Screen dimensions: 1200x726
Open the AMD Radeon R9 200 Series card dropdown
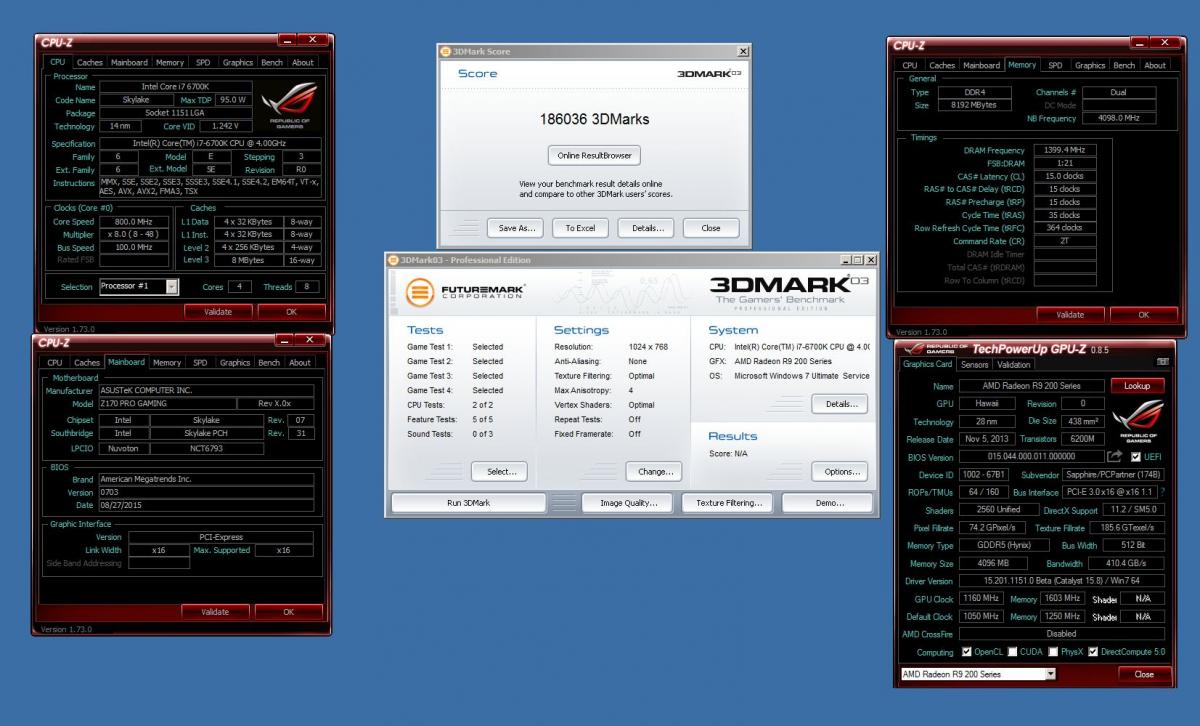[1050, 674]
